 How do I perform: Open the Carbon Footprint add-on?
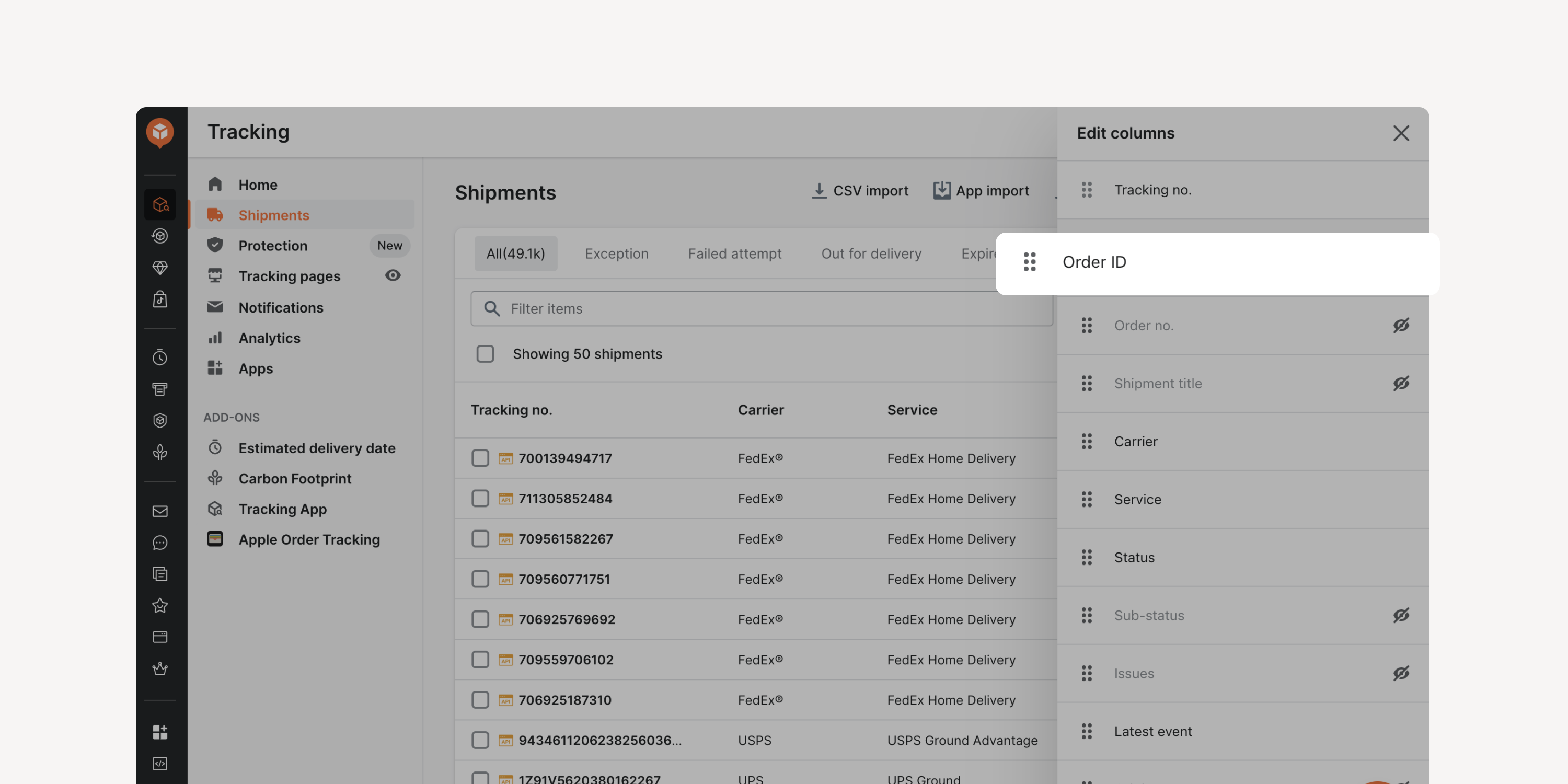(x=295, y=478)
